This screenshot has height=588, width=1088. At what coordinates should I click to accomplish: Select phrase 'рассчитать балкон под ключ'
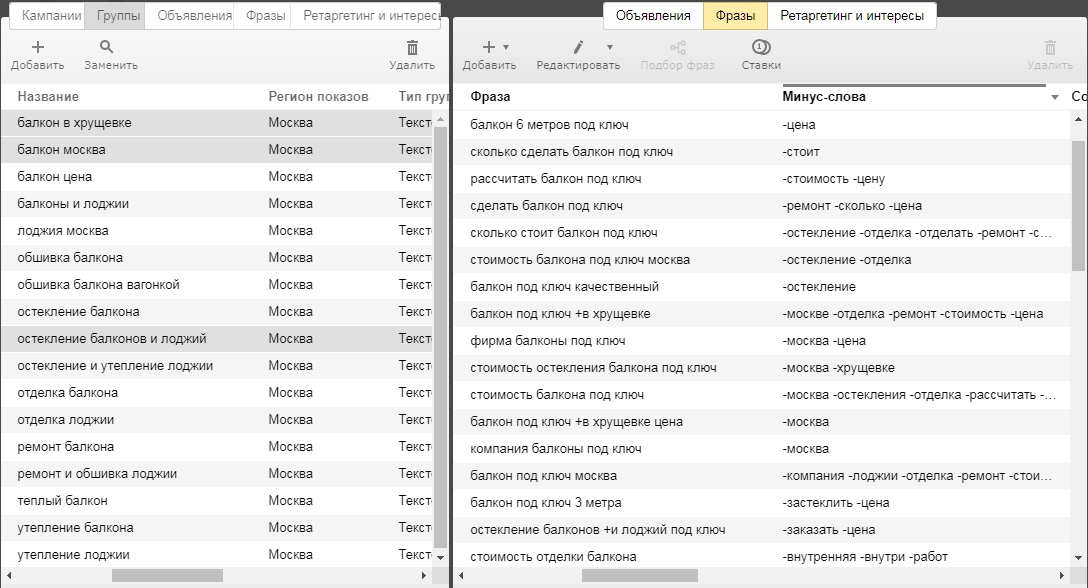pos(556,179)
